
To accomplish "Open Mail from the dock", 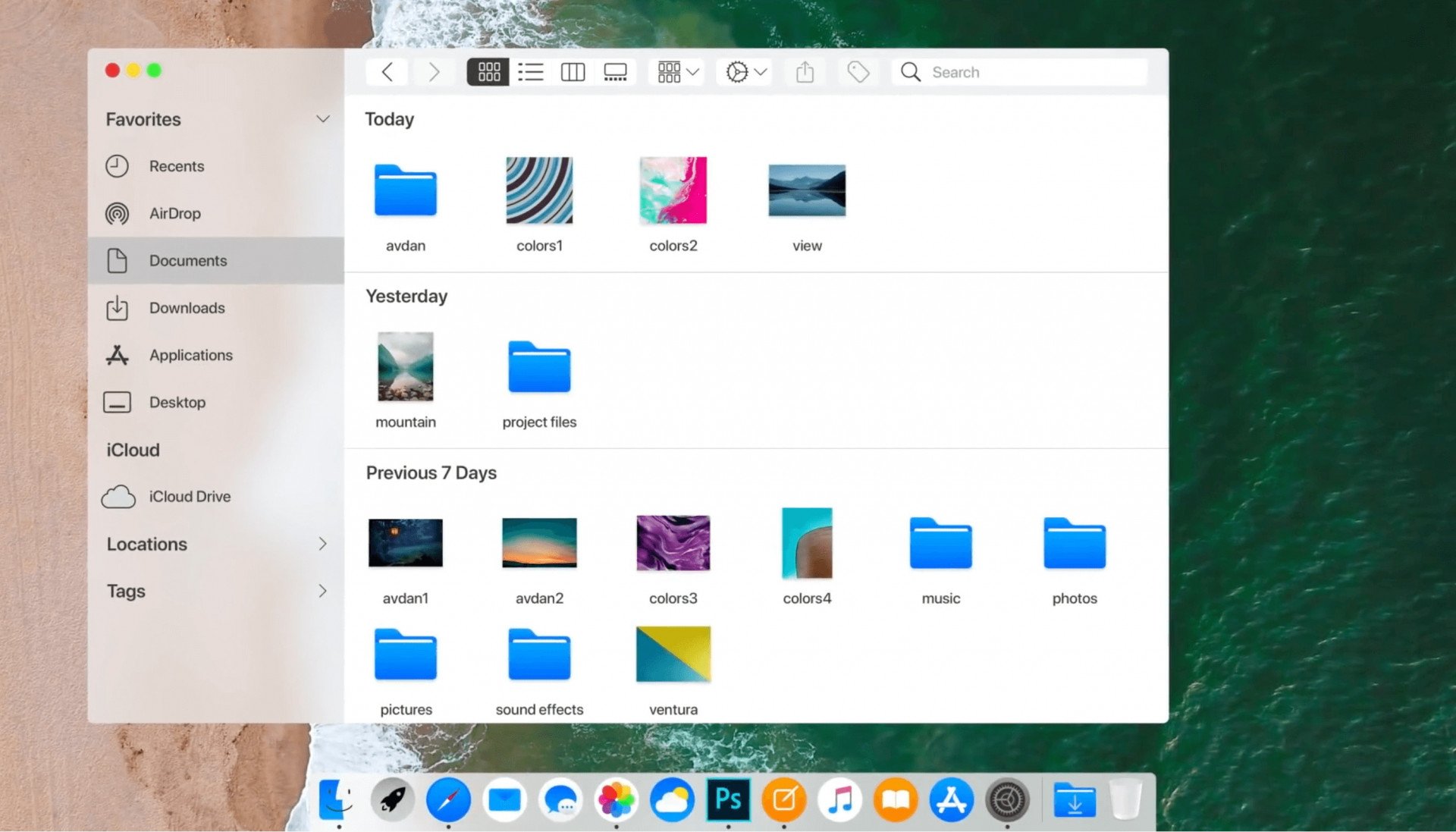I will click(x=504, y=799).
